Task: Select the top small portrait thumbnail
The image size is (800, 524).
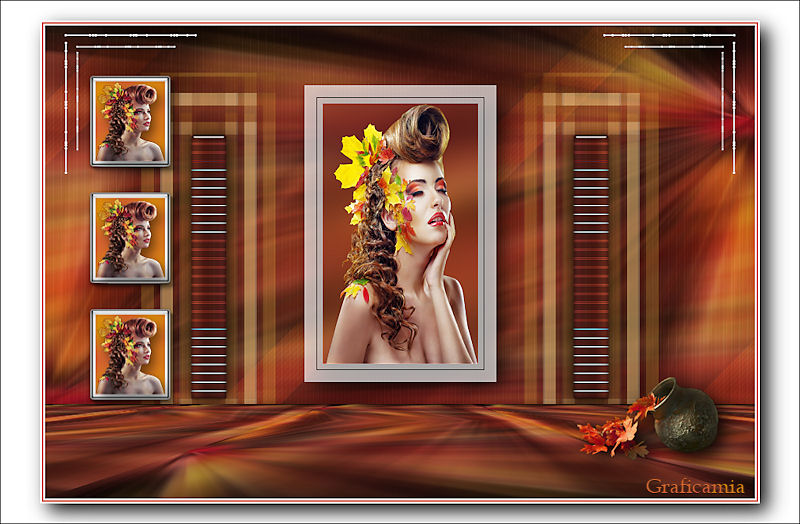Action: click(130, 121)
